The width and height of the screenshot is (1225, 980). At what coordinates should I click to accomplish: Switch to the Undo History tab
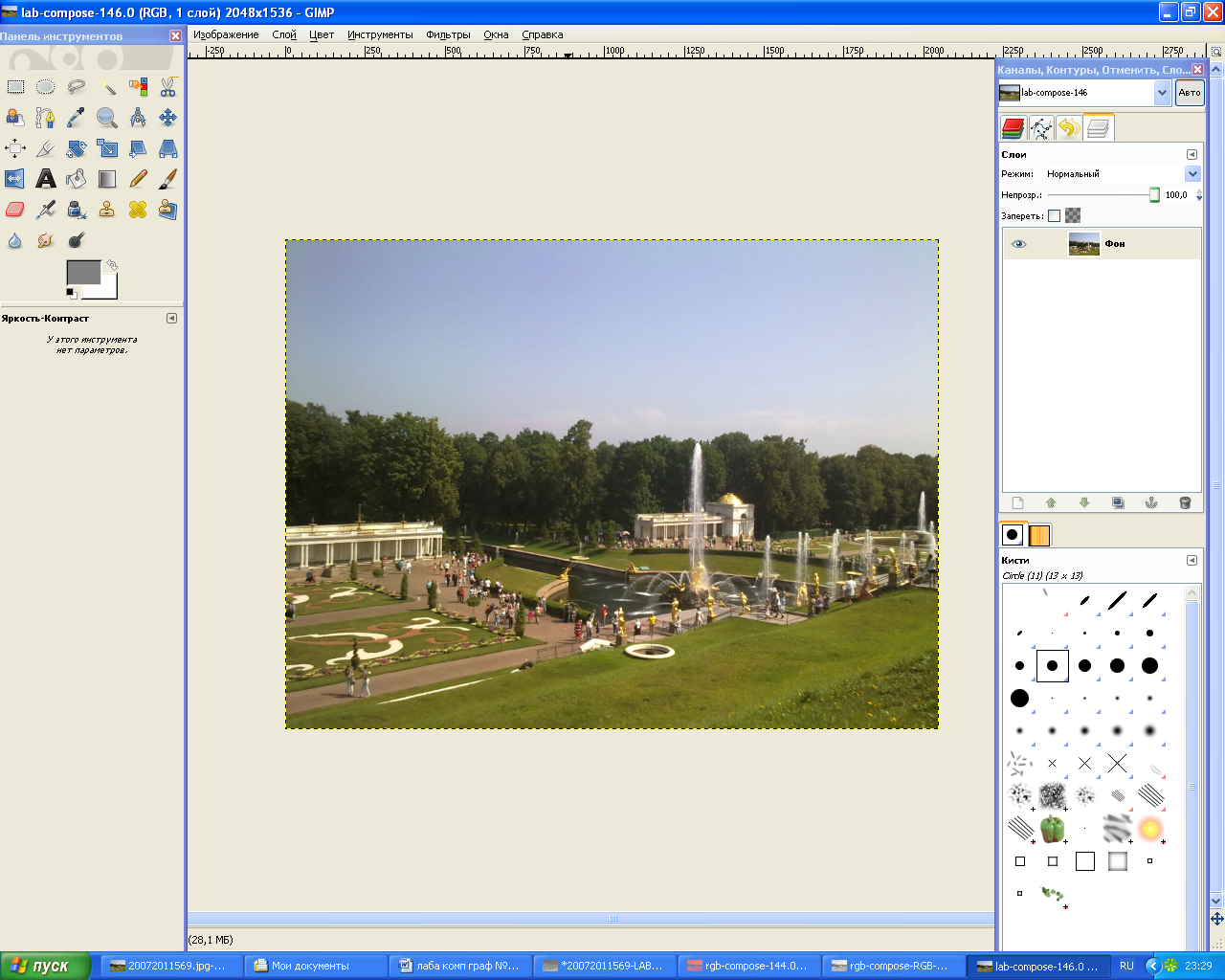[x=1069, y=128]
